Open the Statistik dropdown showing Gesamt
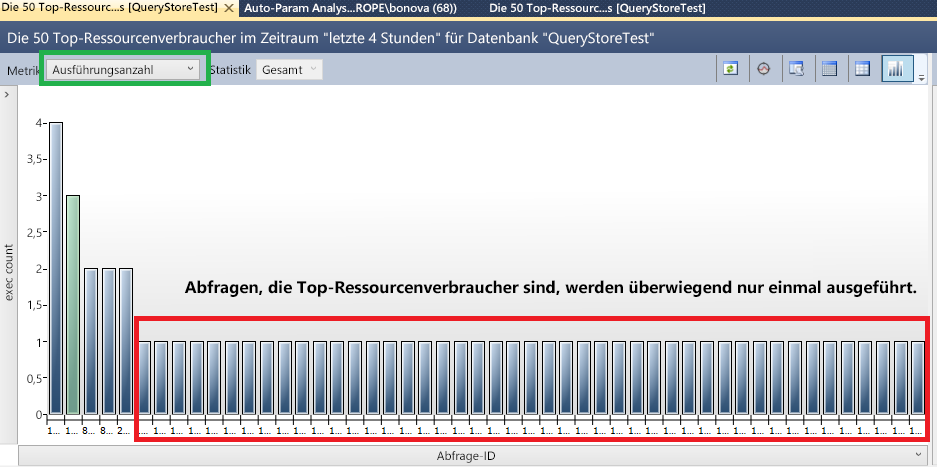 pos(289,69)
